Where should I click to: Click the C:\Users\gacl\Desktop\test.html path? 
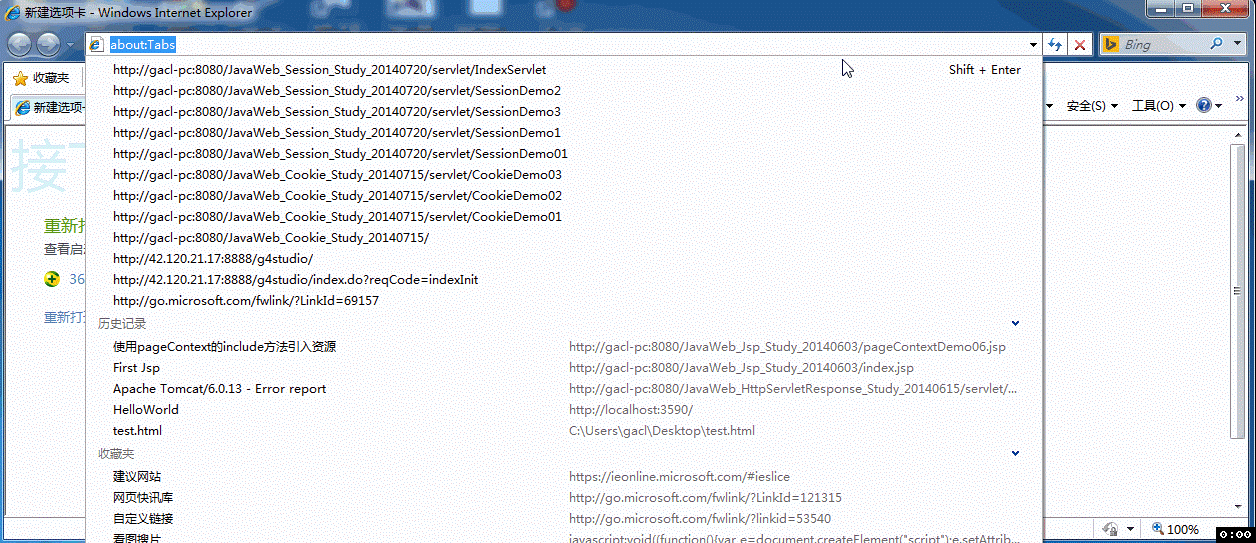(662, 431)
